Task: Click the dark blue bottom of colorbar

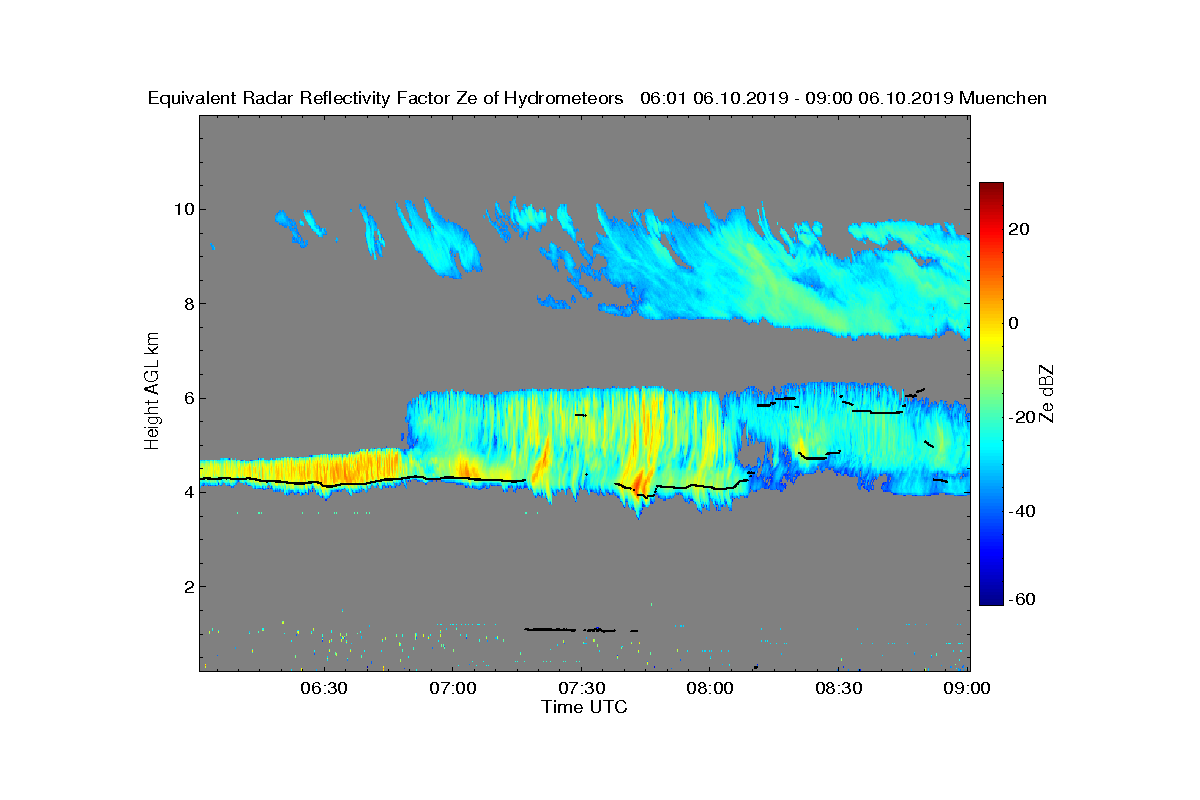Action: click(x=991, y=597)
